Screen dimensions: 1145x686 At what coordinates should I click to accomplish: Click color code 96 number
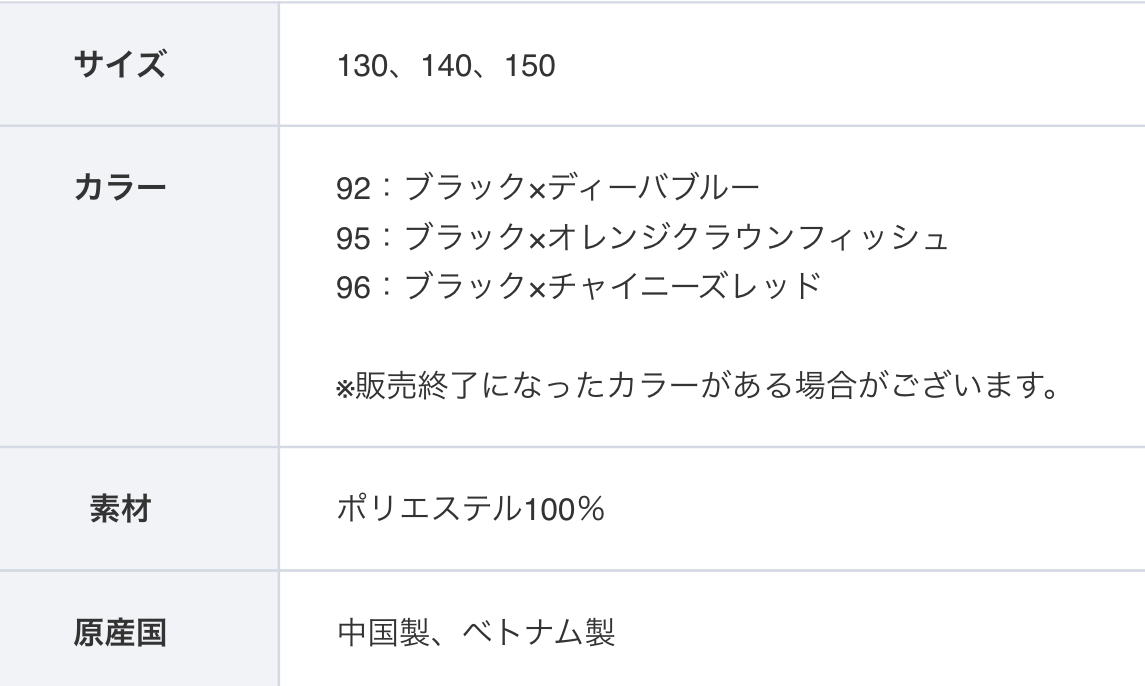[353, 287]
